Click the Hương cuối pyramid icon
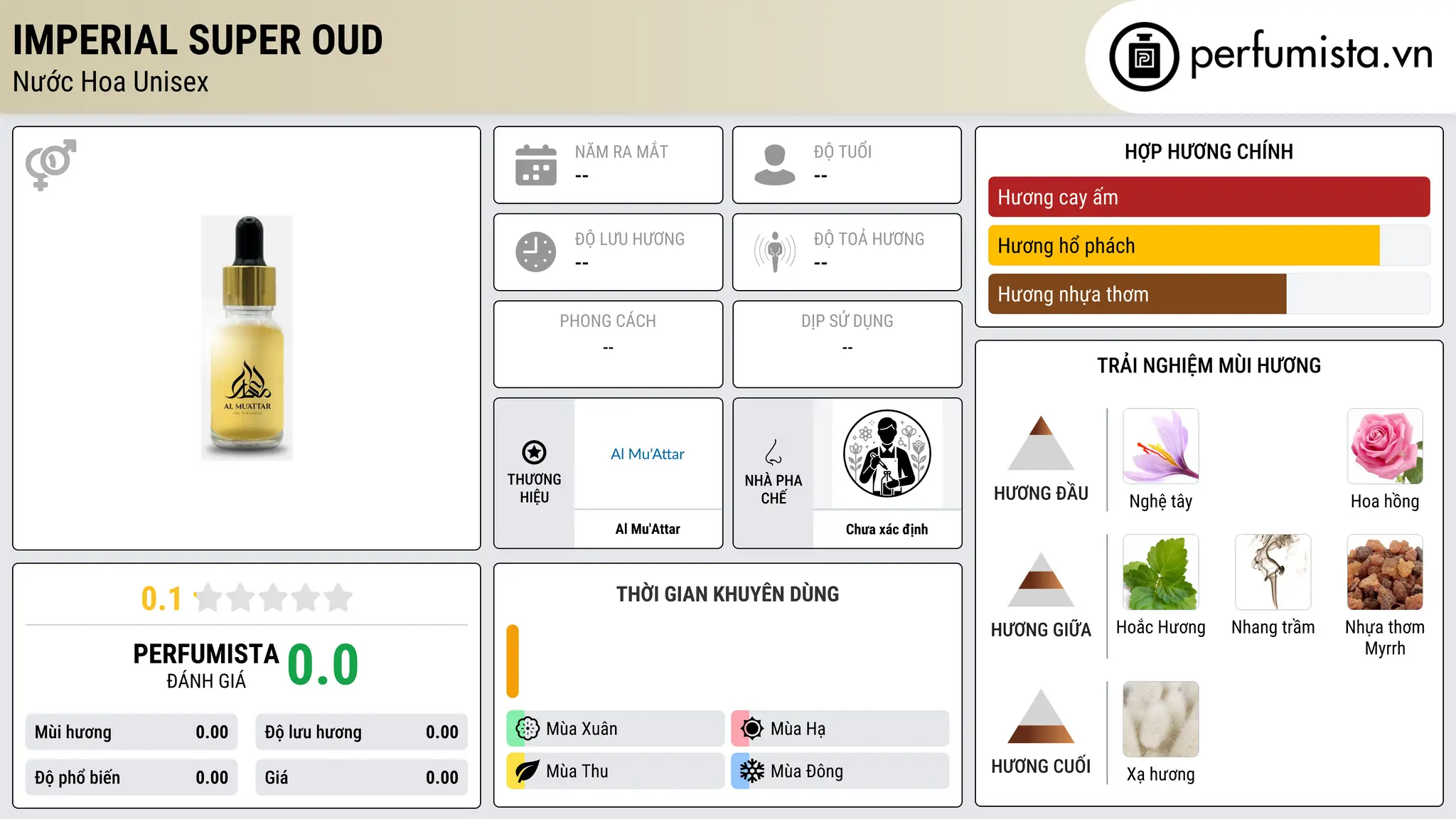The width and height of the screenshot is (1456, 819). 1041,716
